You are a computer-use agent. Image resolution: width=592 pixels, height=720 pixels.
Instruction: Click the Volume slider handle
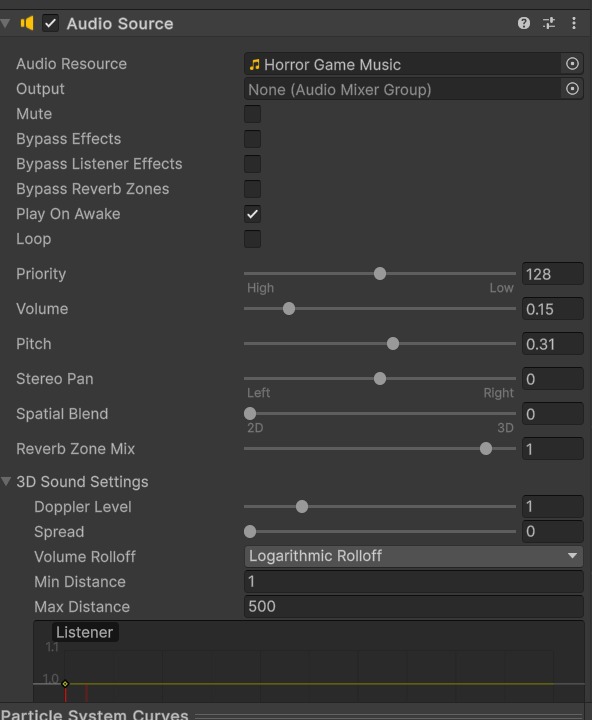289,309
